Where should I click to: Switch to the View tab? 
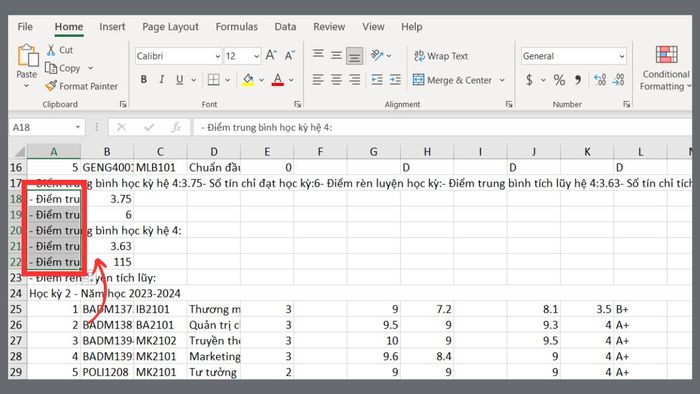373,27
